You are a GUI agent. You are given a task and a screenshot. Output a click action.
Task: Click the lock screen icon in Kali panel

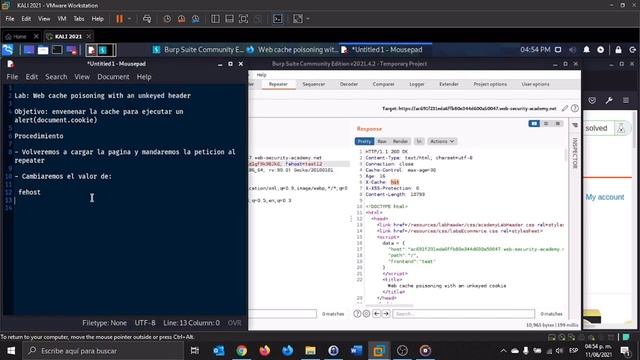coord(618,50)
